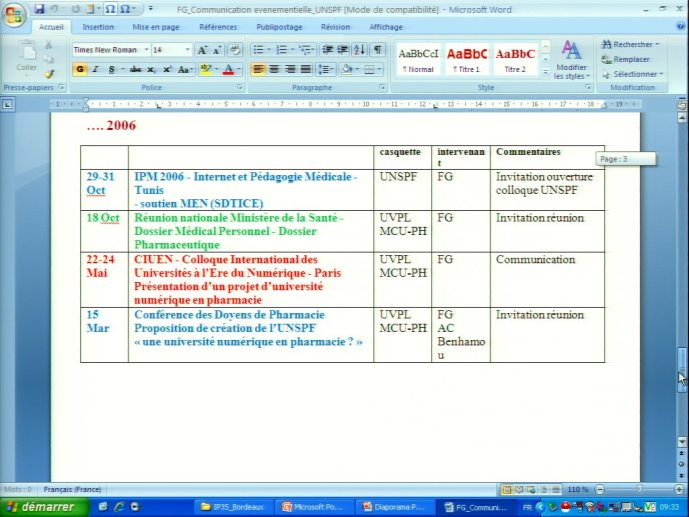
Task: Open the Révision tab
Action: (335, 27)
